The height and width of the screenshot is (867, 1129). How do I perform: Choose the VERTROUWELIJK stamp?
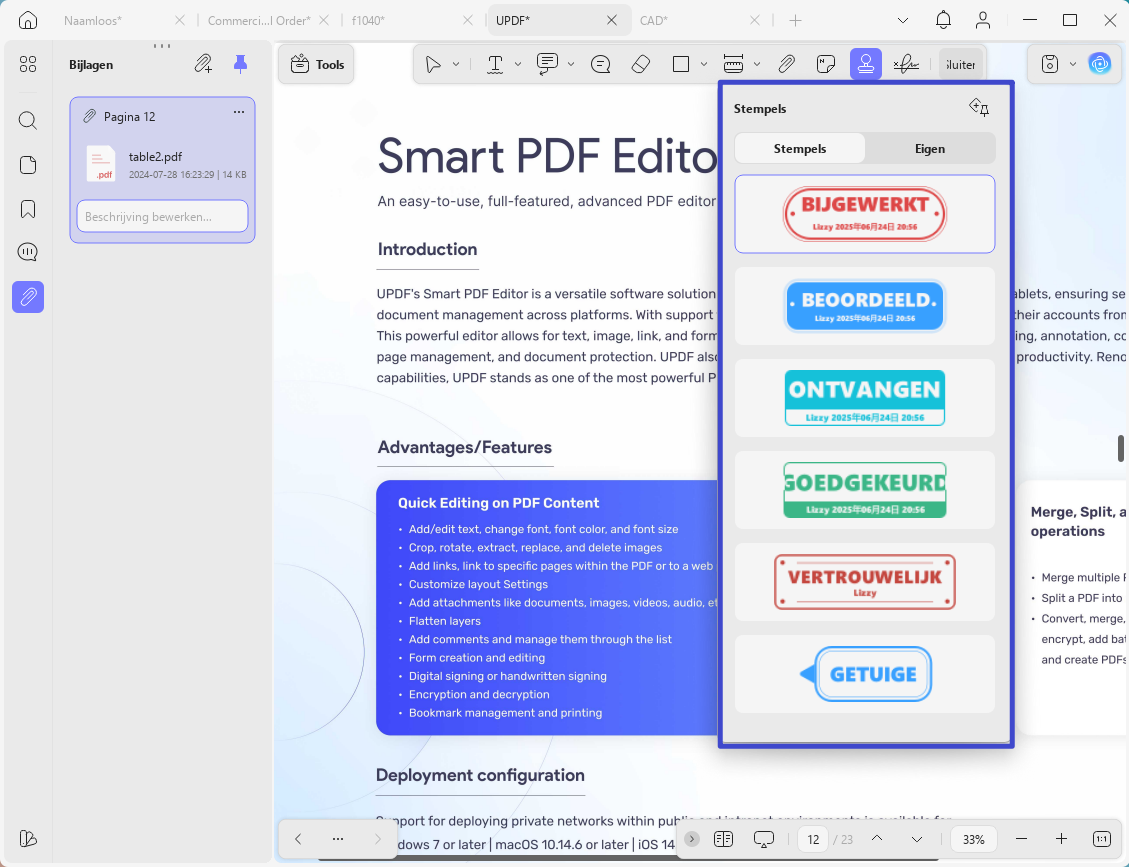point(865,582)
